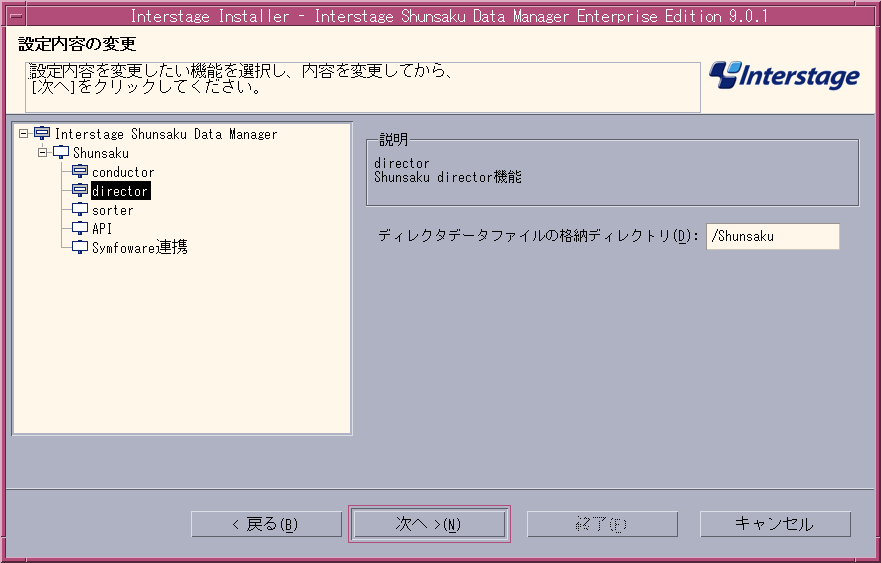Click the conductor component icon

click(x=80, y=171)
